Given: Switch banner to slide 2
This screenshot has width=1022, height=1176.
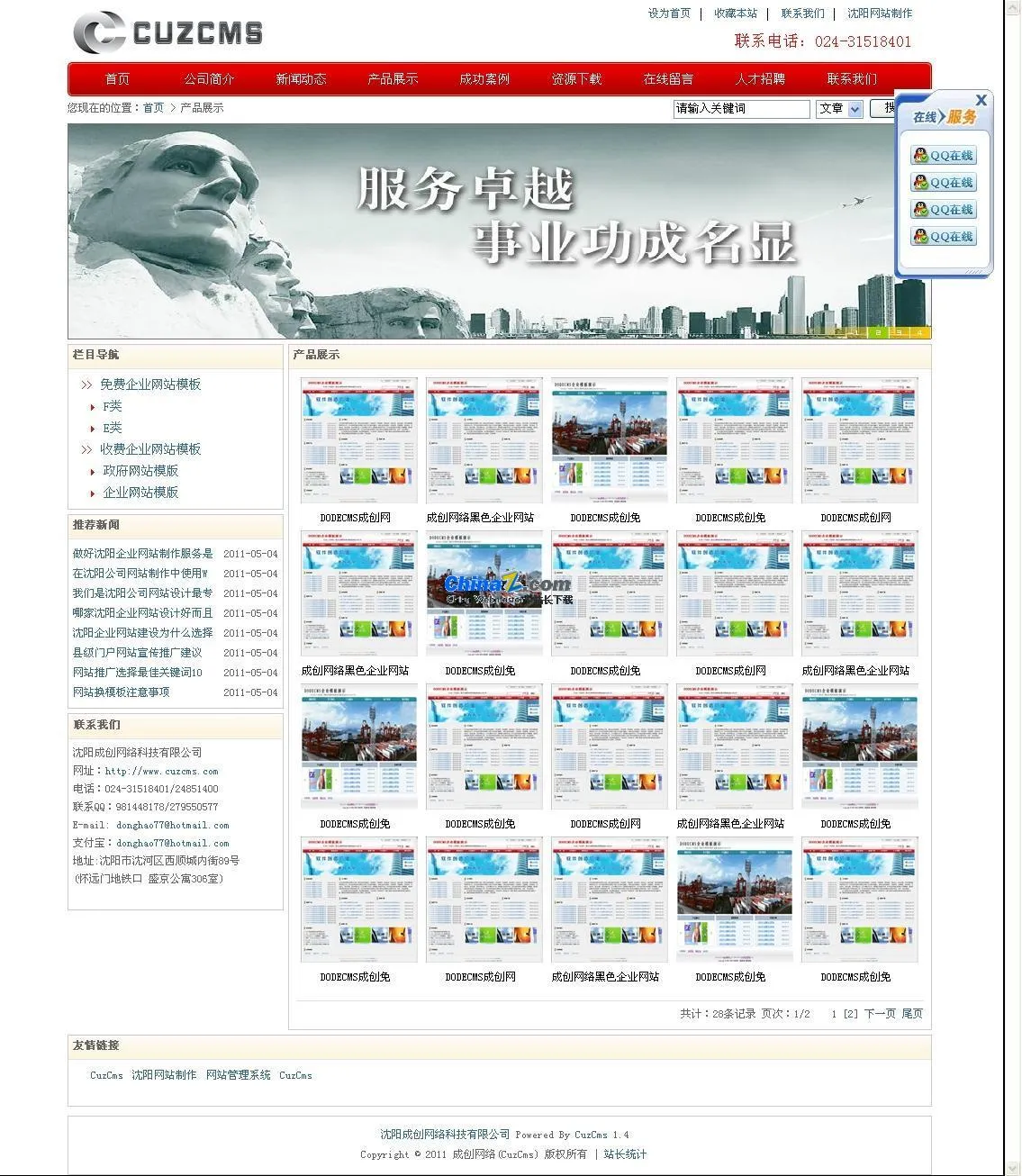Looking at the screenshot, I should tap(877, 333).
